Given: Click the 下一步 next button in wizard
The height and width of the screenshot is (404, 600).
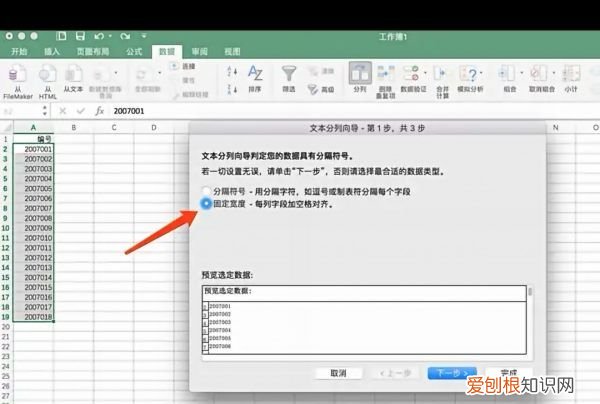Looking at the screenshot, I should (x=452, y=373).
